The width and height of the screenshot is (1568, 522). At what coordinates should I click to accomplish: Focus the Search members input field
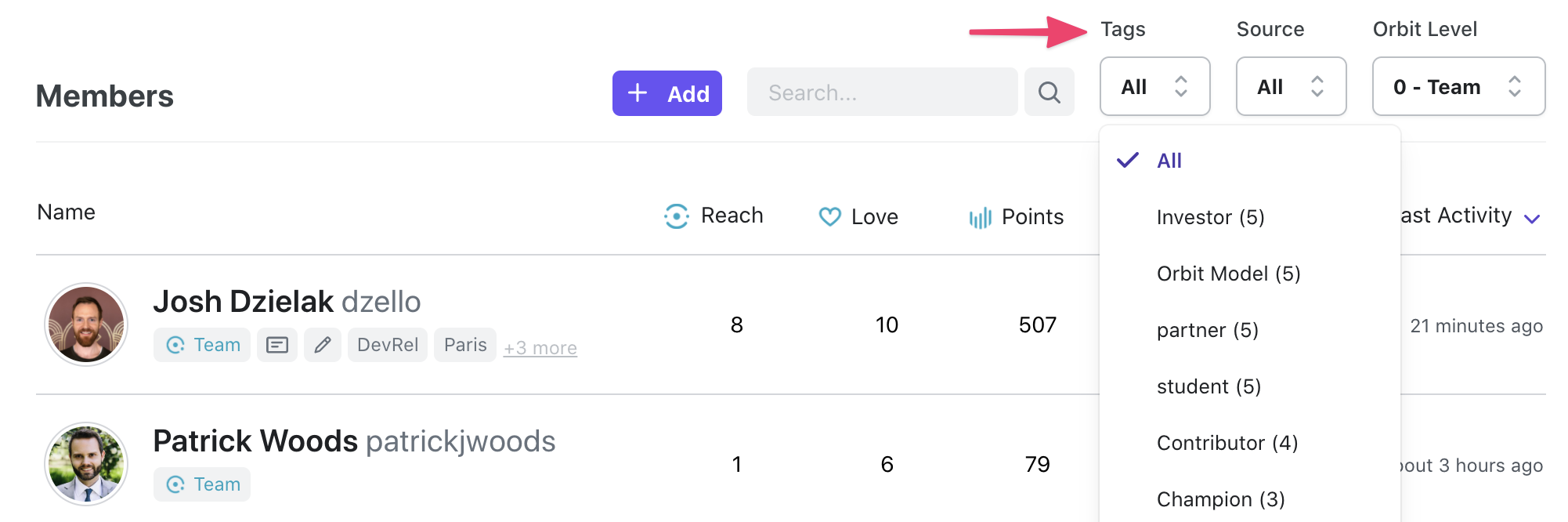pos(883,92)
